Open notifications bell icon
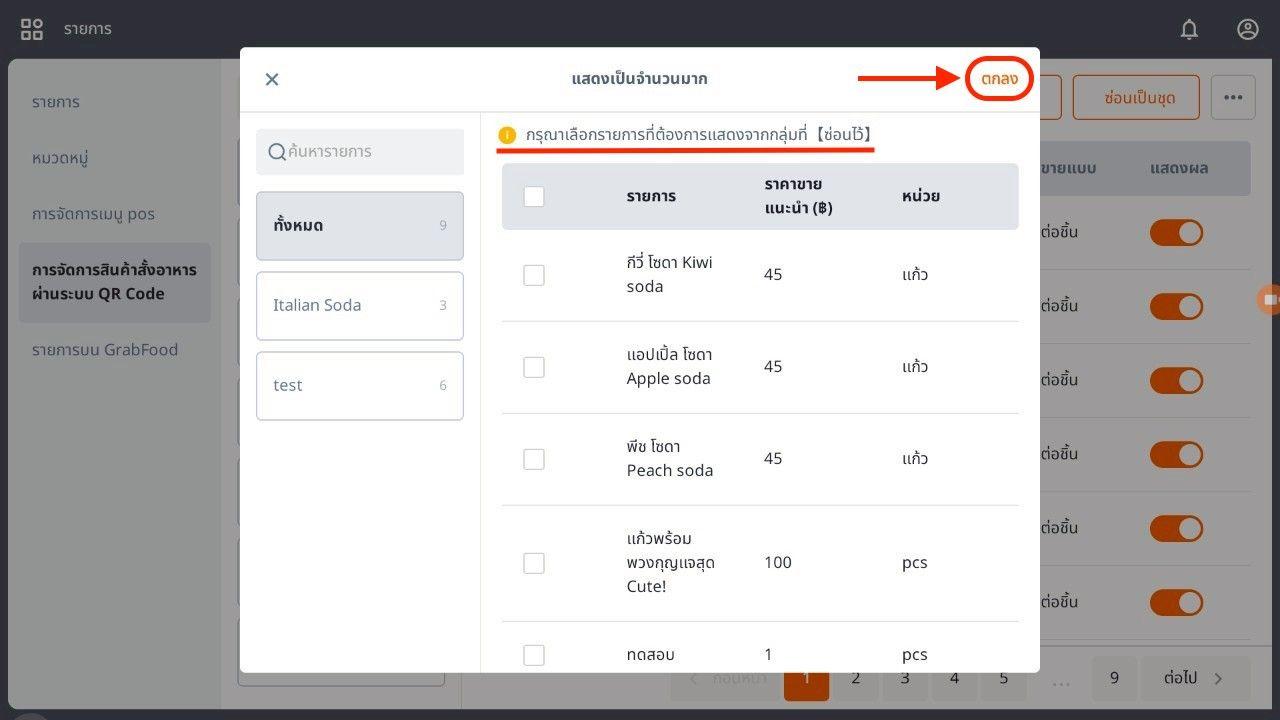Screen dimensions: 1280x720 (x=1189, y=29)
